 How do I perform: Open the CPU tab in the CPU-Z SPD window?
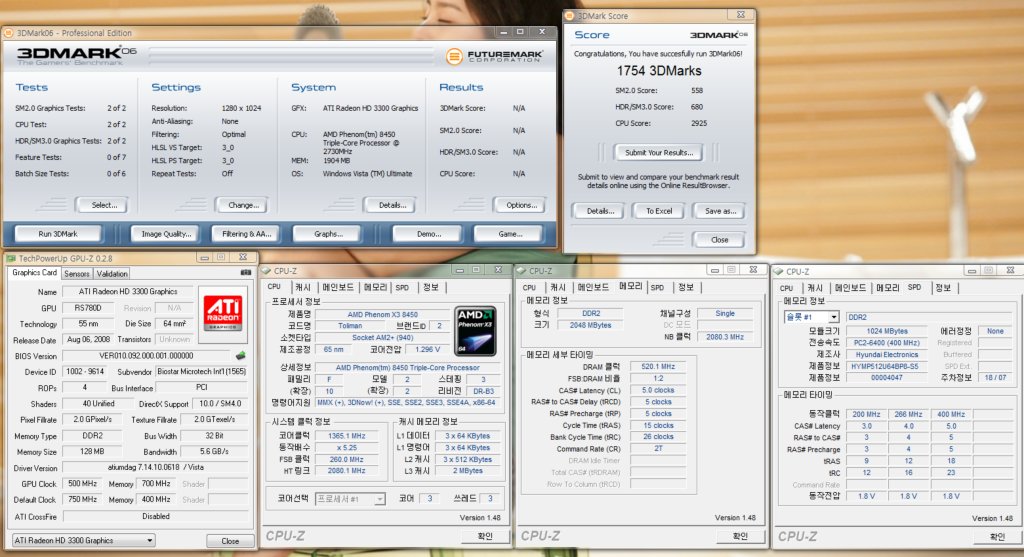pyautogui.click(x=786, y=288)
